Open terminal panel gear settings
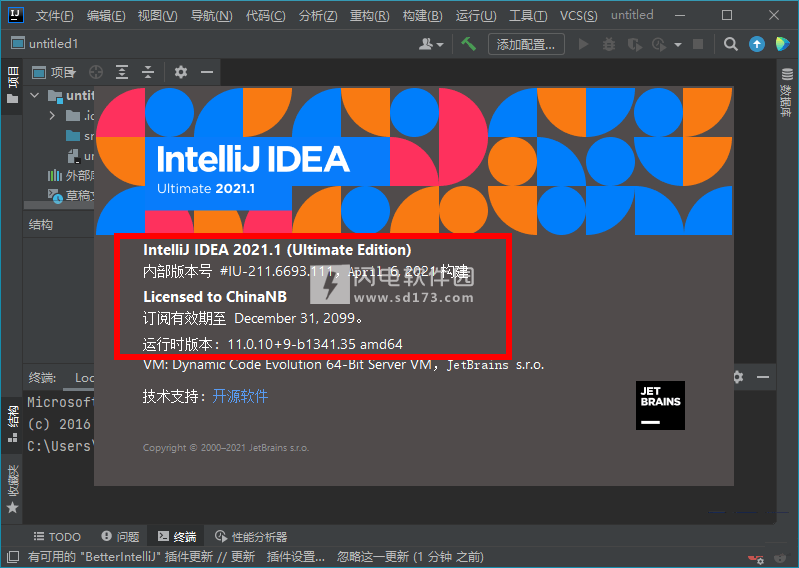 tap(738, 377)
